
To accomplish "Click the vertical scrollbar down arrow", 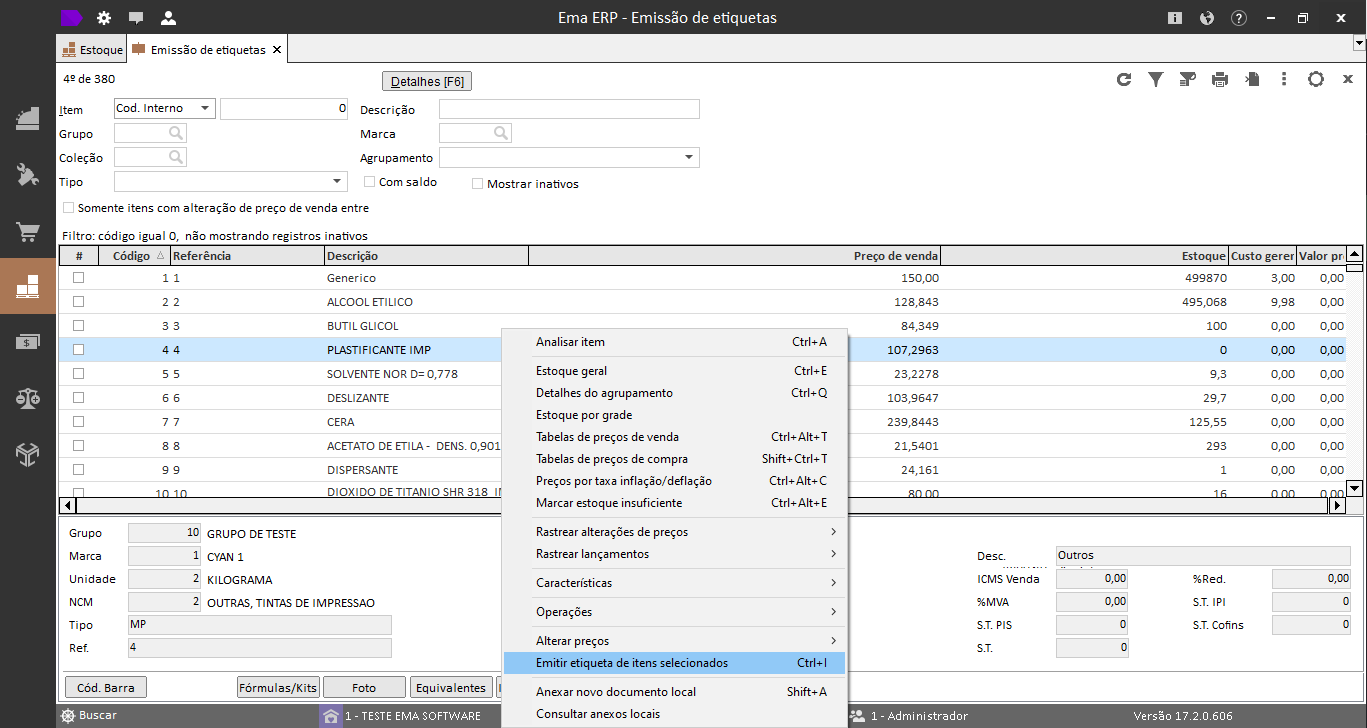I will coord(1355,488).
